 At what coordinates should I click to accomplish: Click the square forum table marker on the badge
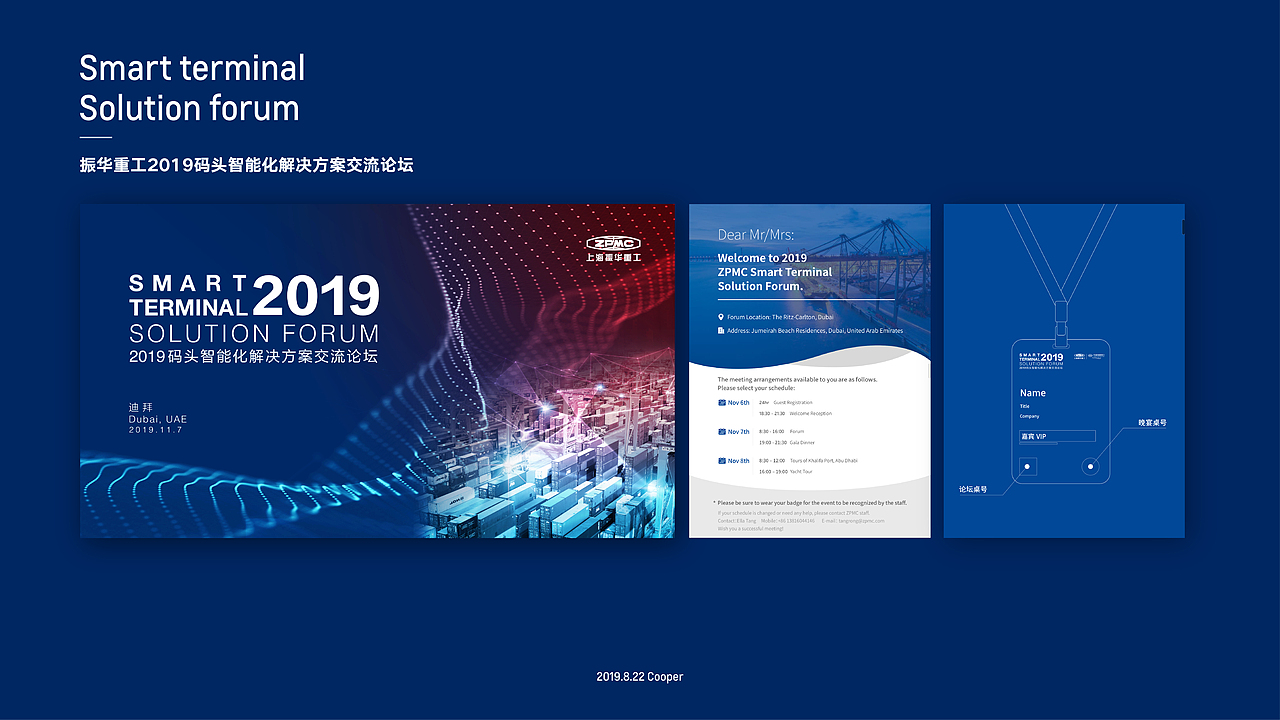[x=1028, y=466]
